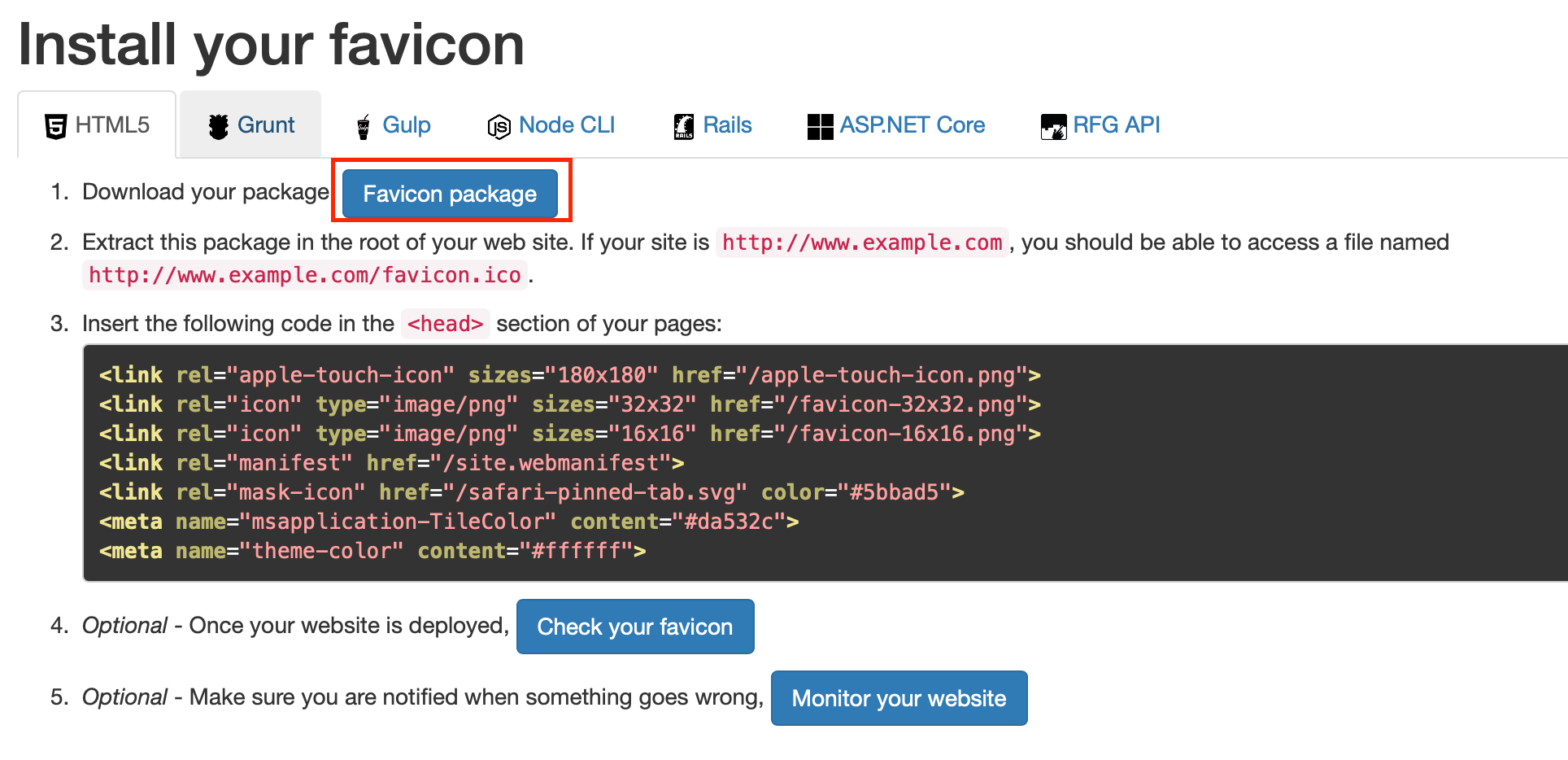Image resolution: width=1568 pixels, height=760 pixels.
Task: Click the favicon.ico example URL
Action: (x=305, y=275)
